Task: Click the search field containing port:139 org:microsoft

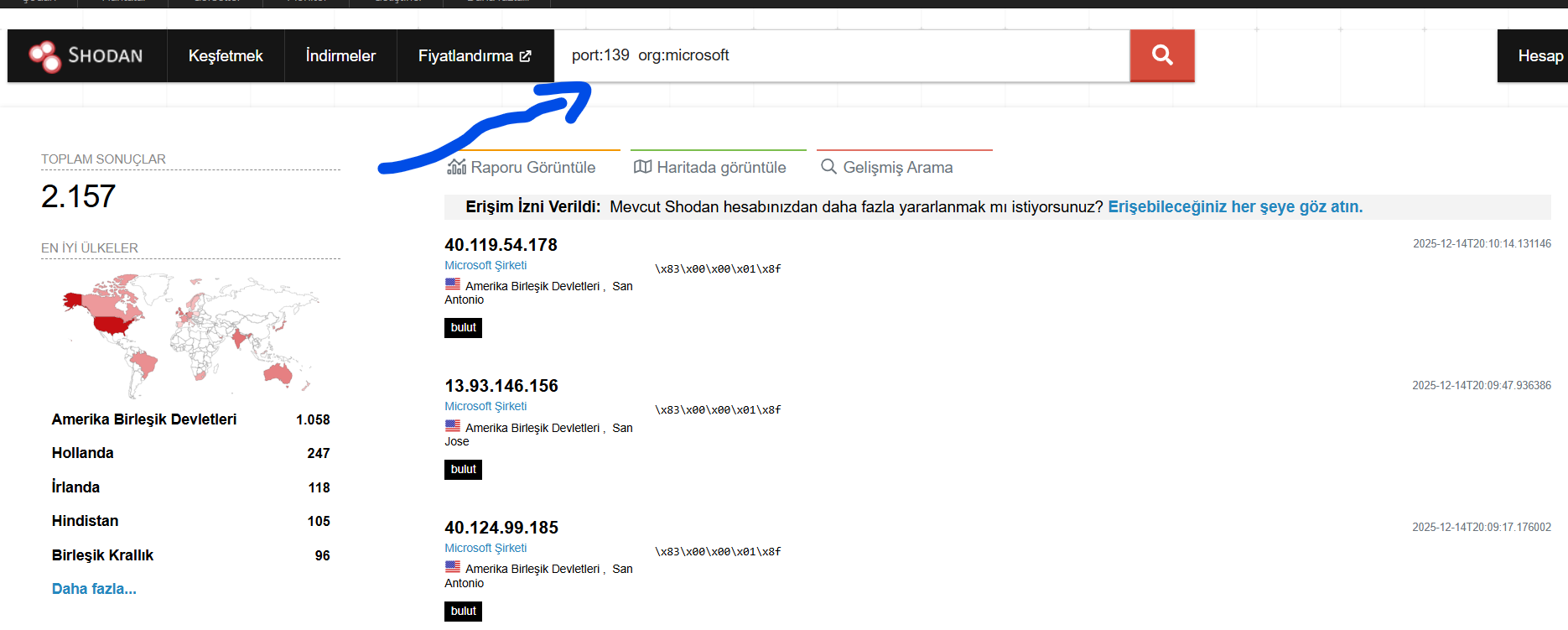Action: coord(842,55)
